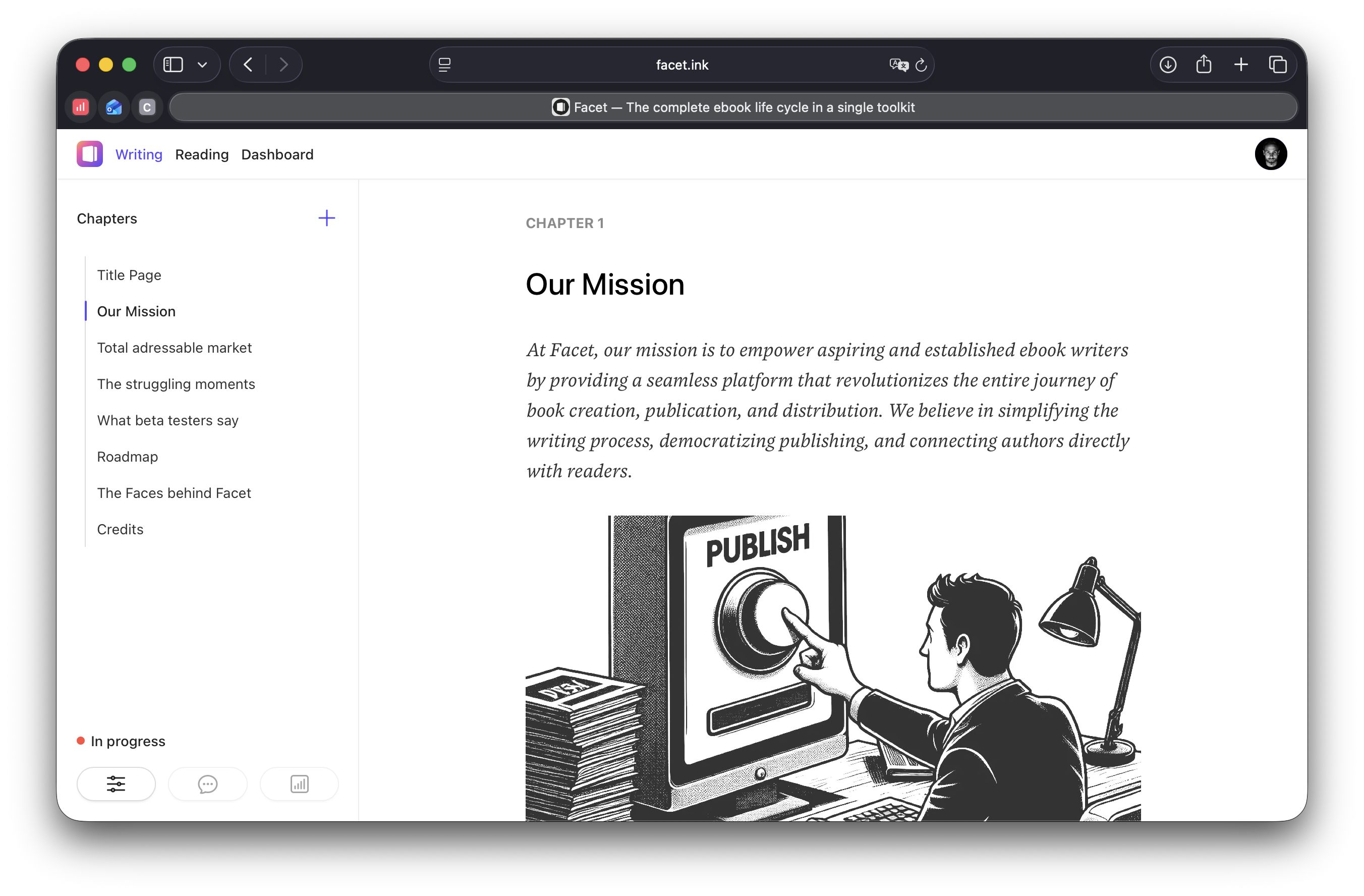
Task: Click the In progress status indicator
Action: (x=121, y=741)
